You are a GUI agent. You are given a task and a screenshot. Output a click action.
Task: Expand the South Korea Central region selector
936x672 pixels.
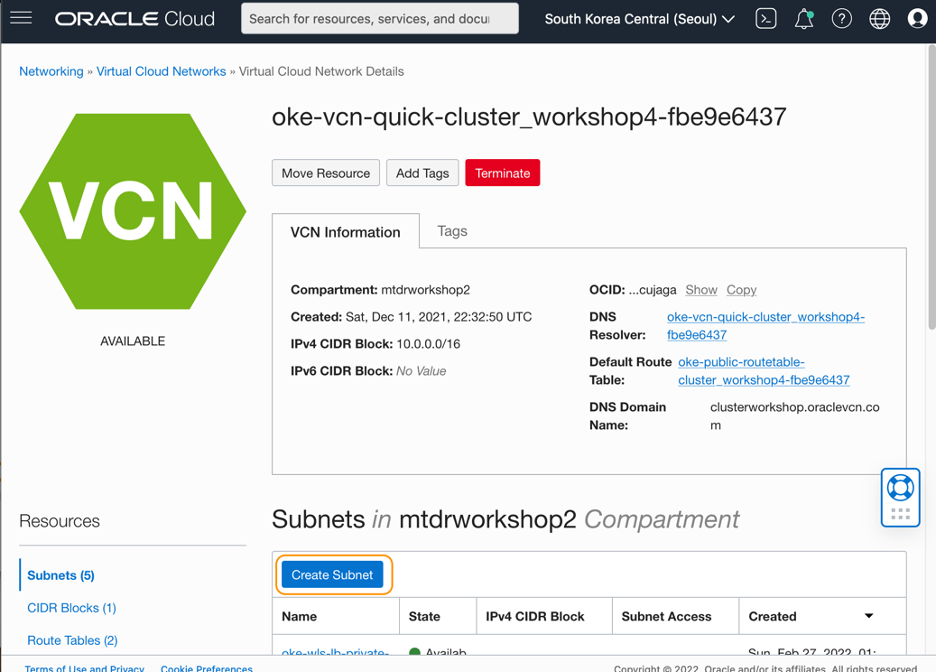(639, 19)
